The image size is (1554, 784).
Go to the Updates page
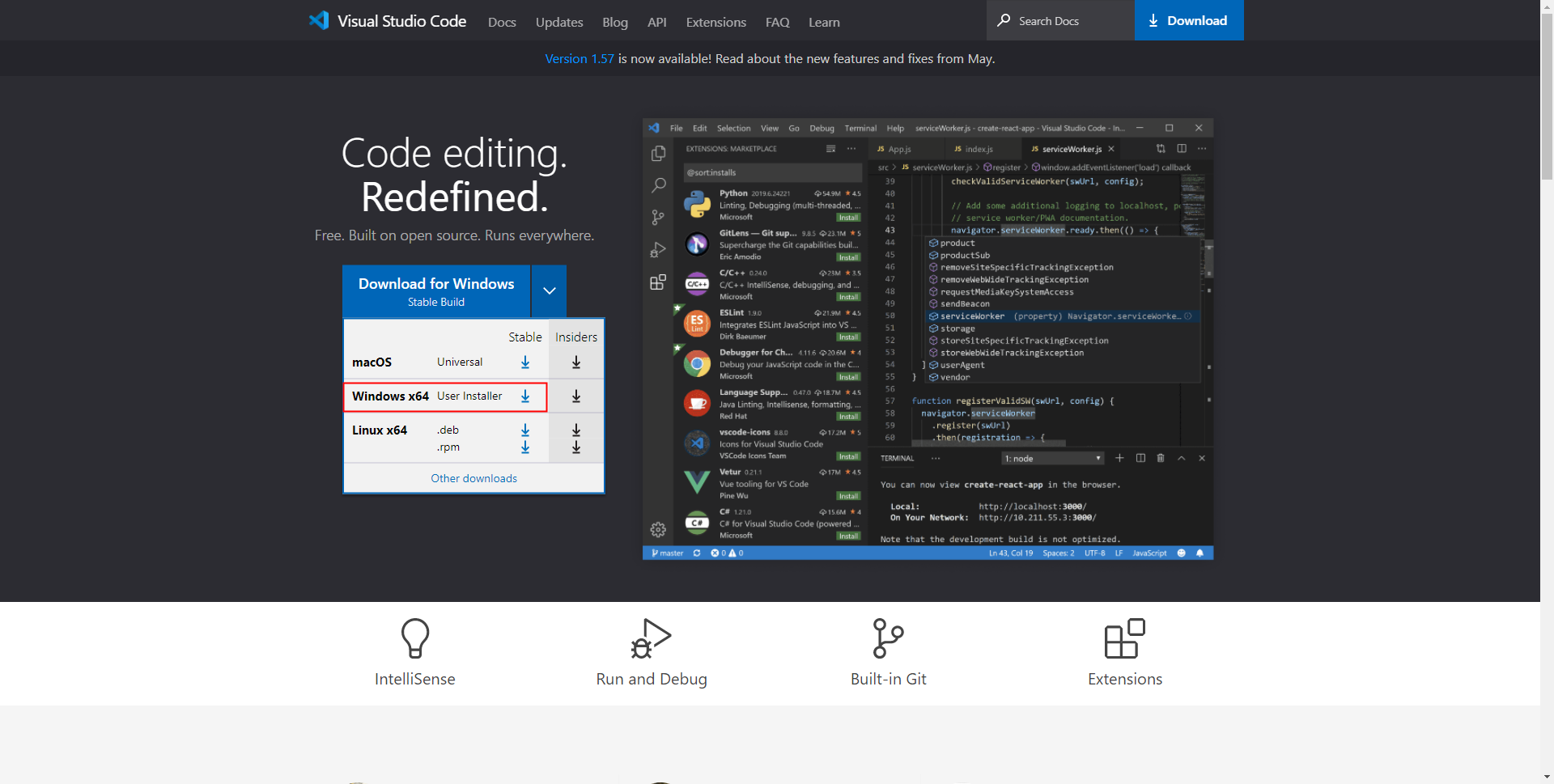tap(559, 23)
